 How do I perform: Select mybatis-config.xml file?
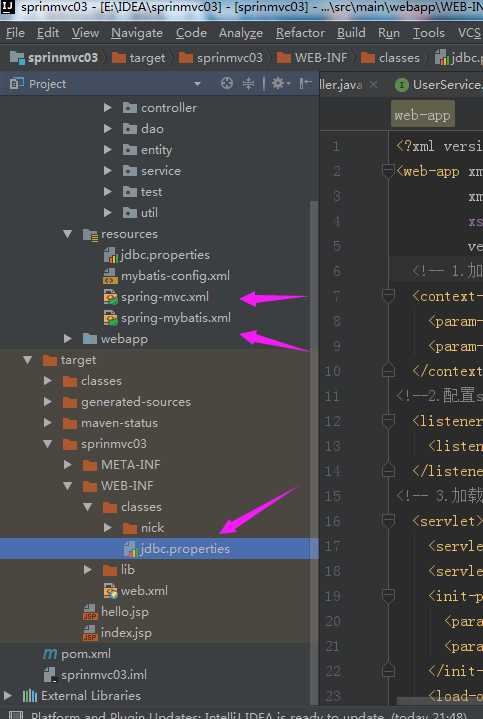point(167,276)
